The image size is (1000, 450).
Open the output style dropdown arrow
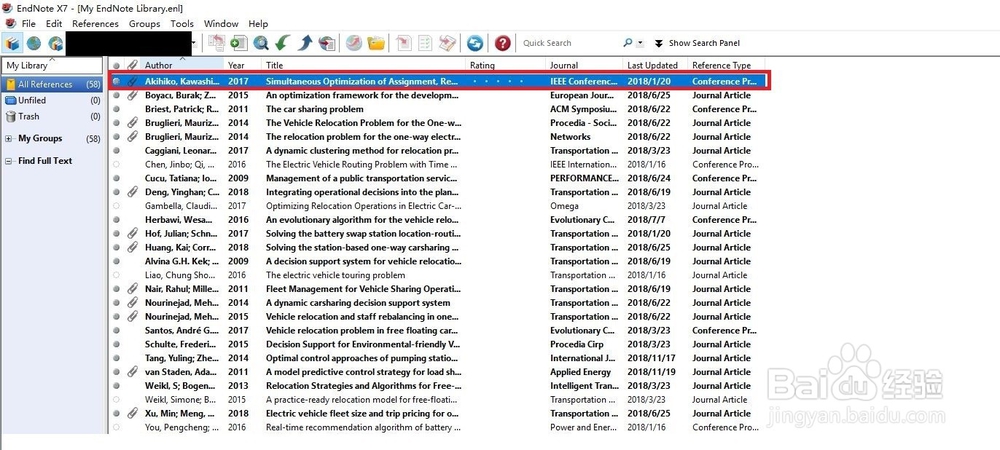pos(193,43)
